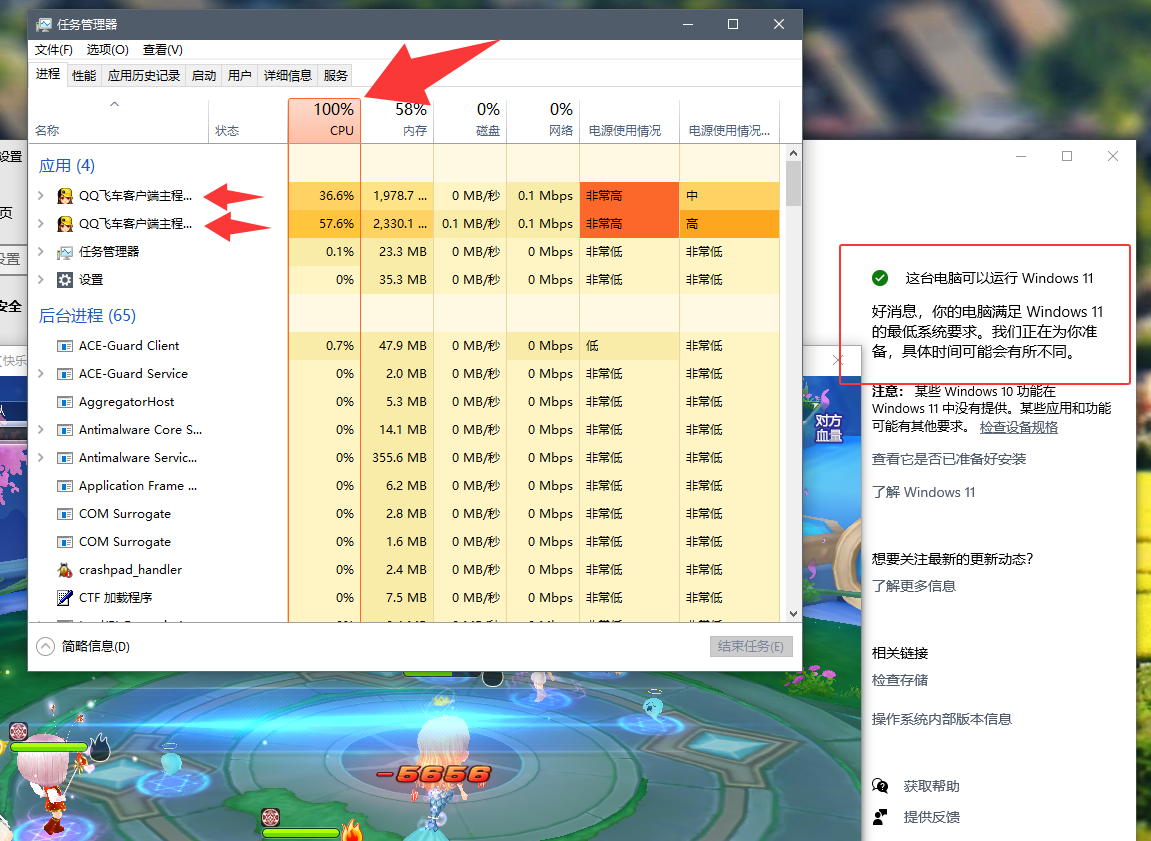Select the 任务管理器 process row icon

(x=65, y=252)
